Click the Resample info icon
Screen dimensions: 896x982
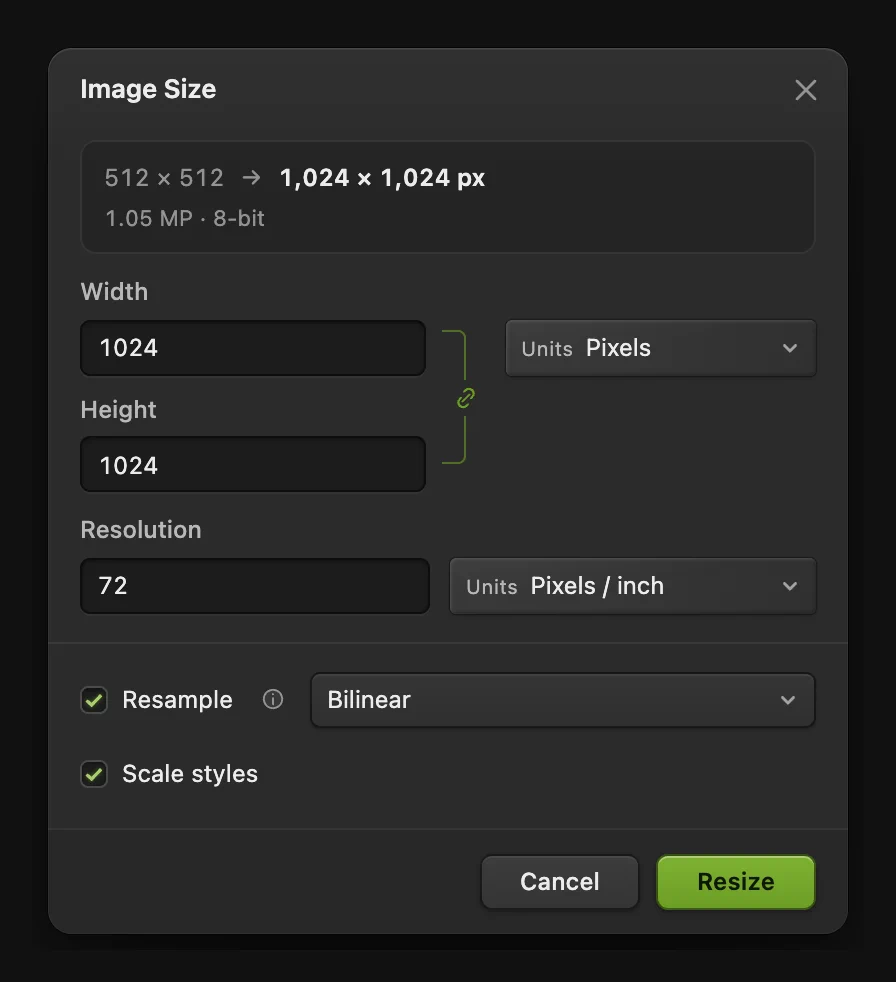point(272,699)
